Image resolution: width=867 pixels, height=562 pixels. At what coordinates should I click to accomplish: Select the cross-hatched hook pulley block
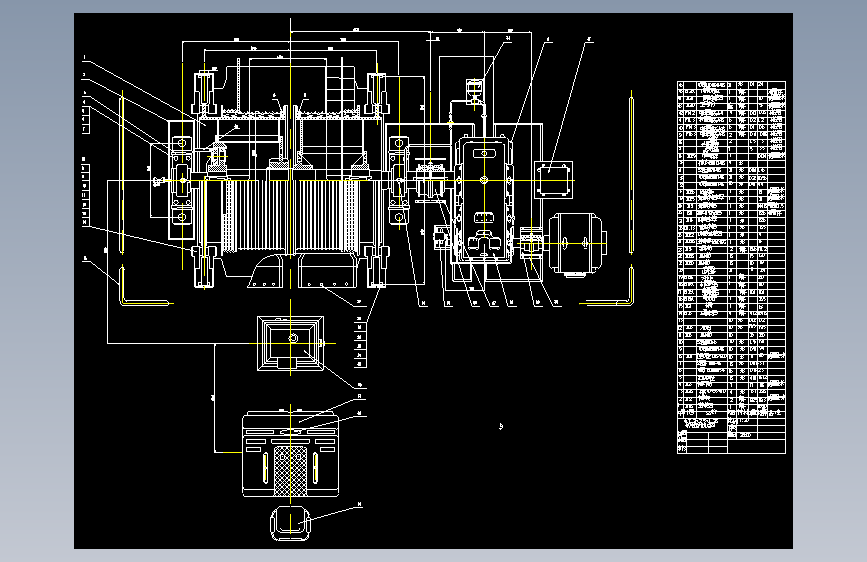click(291, 454)
